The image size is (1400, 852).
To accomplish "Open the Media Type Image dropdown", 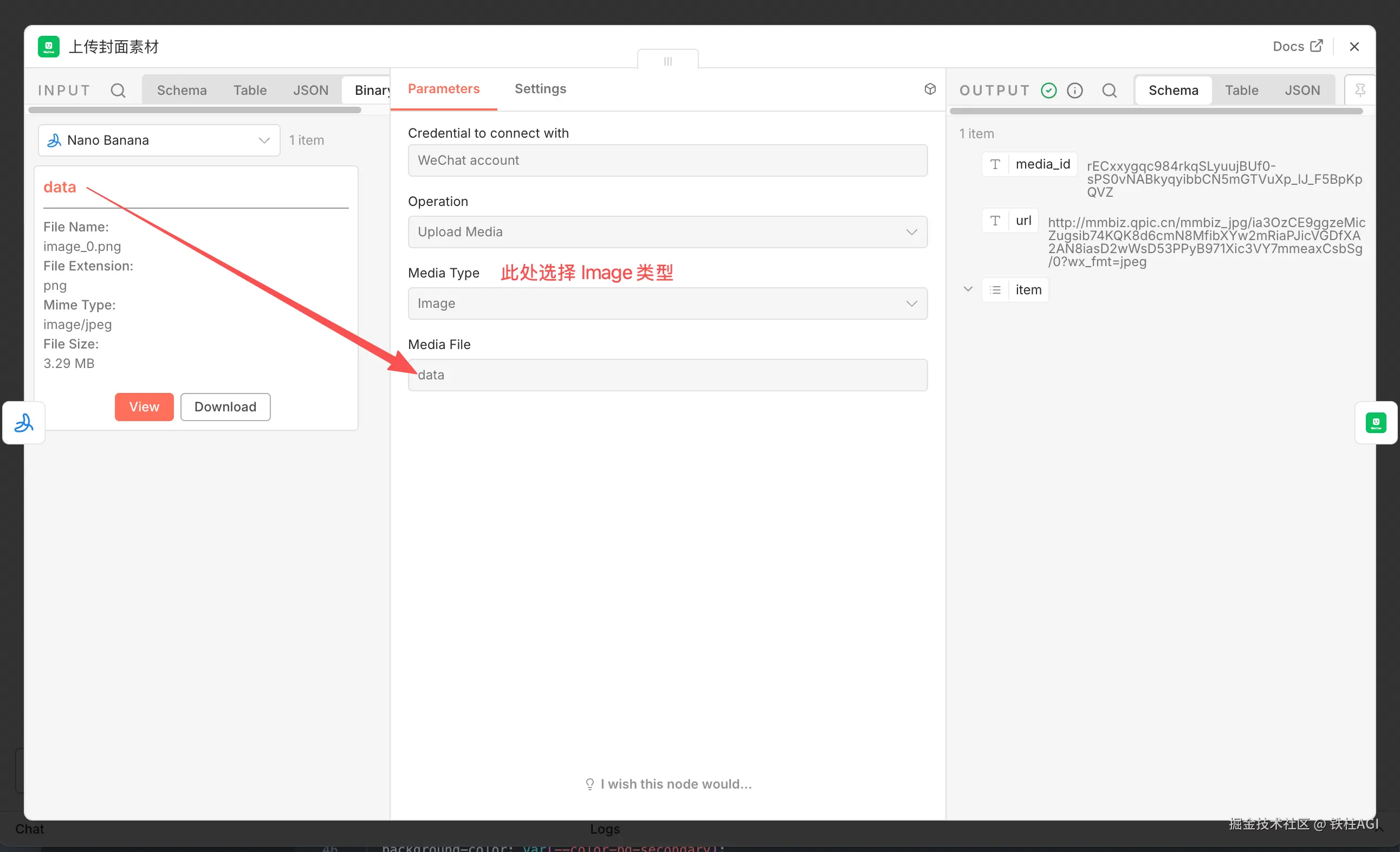I will (x=667, y=304).
